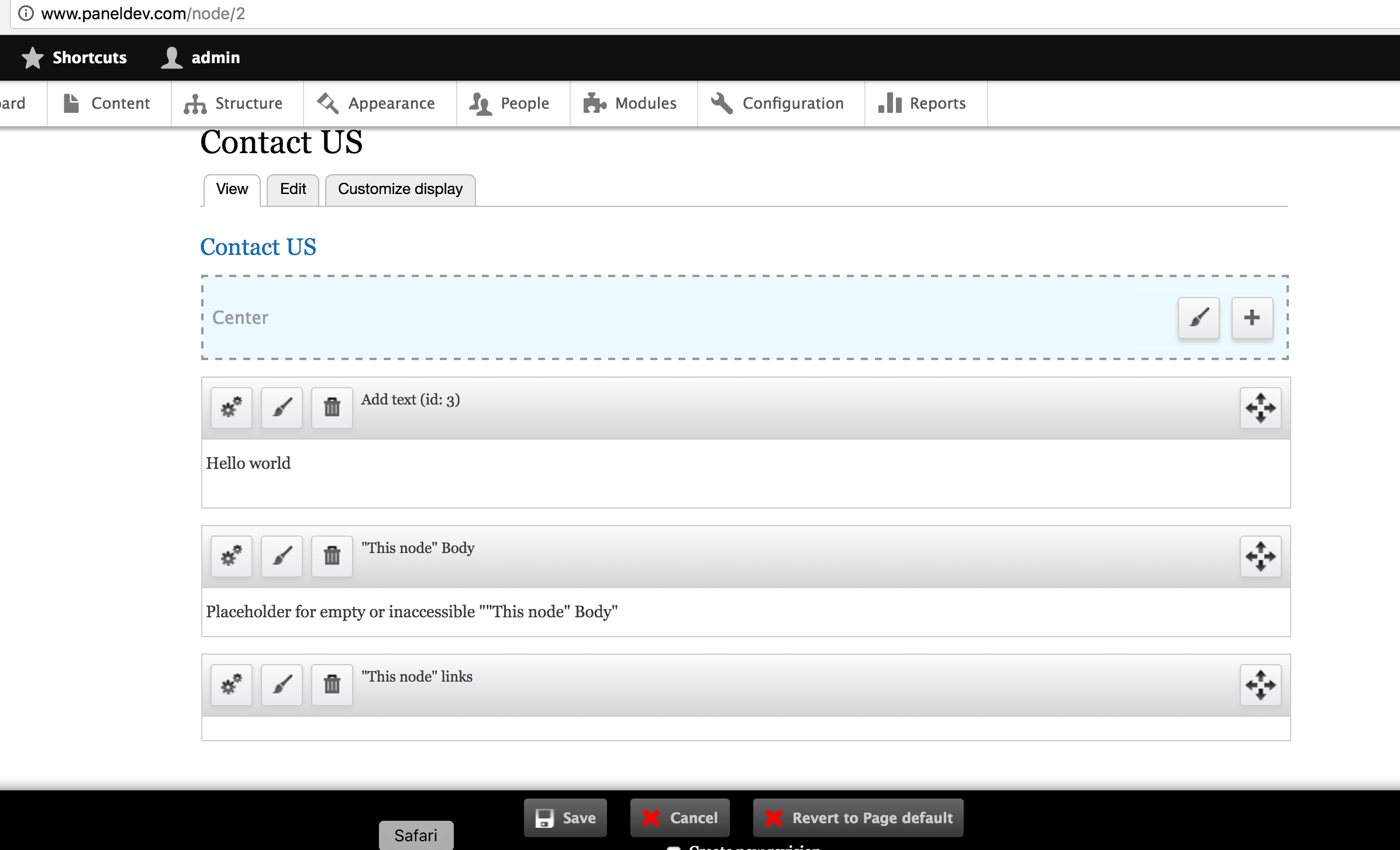The image size is (1400, 850).
Task: Open settings gear for "This node" Body pane
Action: pos(232,556)
